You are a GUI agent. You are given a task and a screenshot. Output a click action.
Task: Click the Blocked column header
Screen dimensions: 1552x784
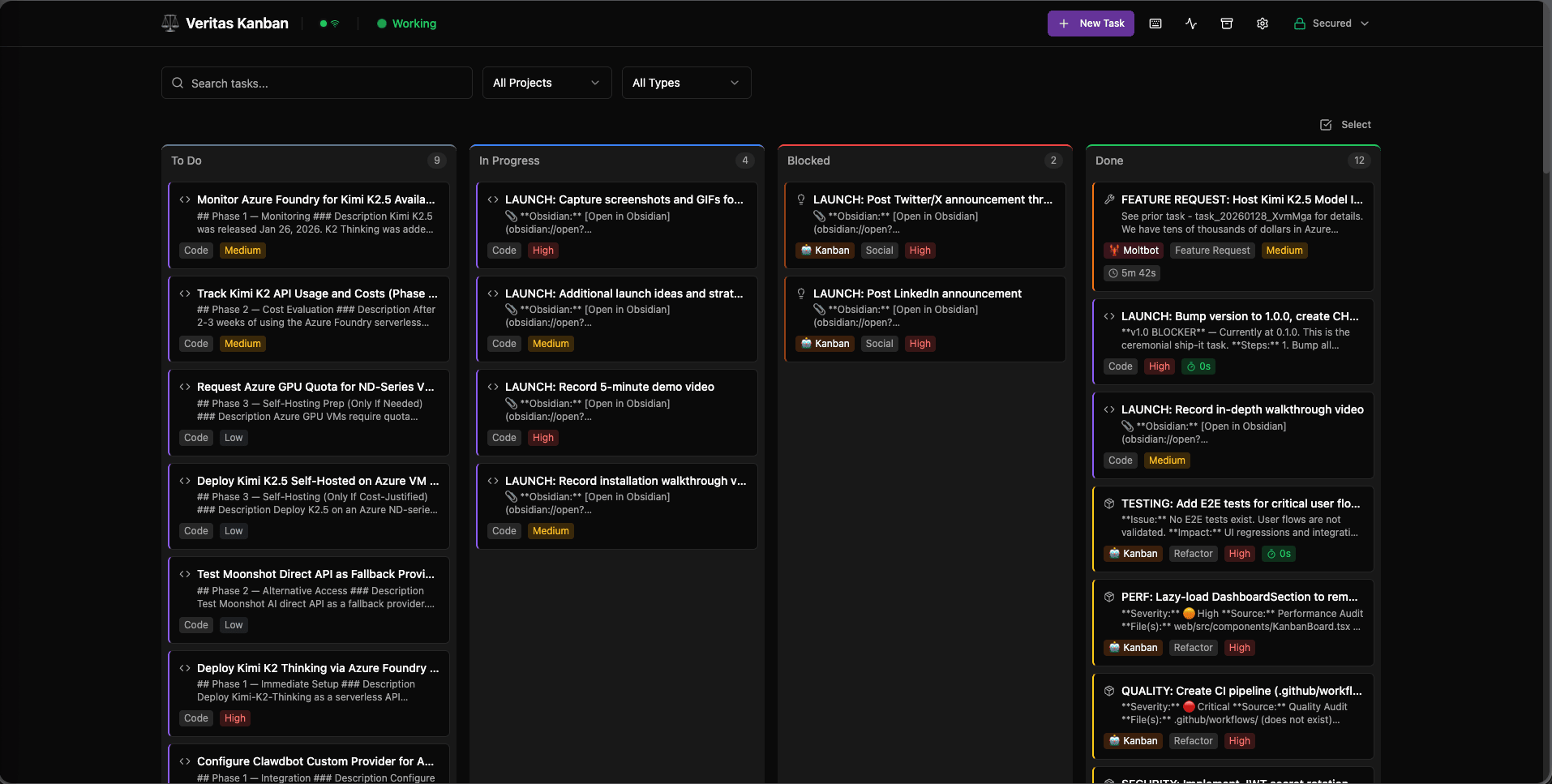point(808,161)
